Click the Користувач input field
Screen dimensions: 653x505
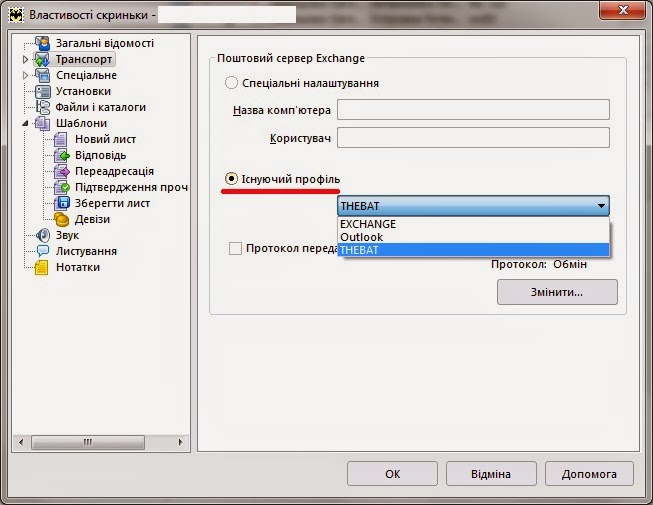(x=474, y=137)
